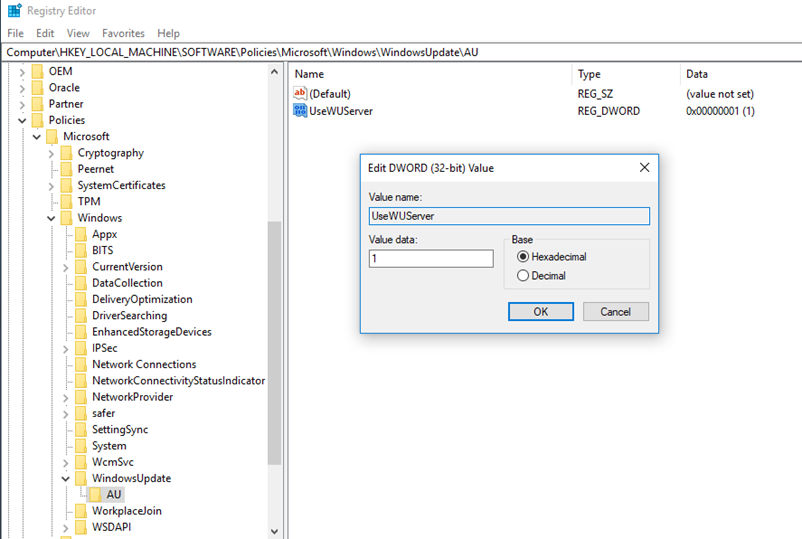Open the Edit menu
The width and height of the screenshot is (802, 539).
pos(45,33)
